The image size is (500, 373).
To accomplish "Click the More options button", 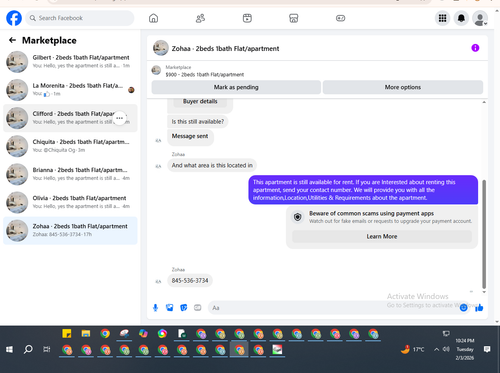I will 403,87.
